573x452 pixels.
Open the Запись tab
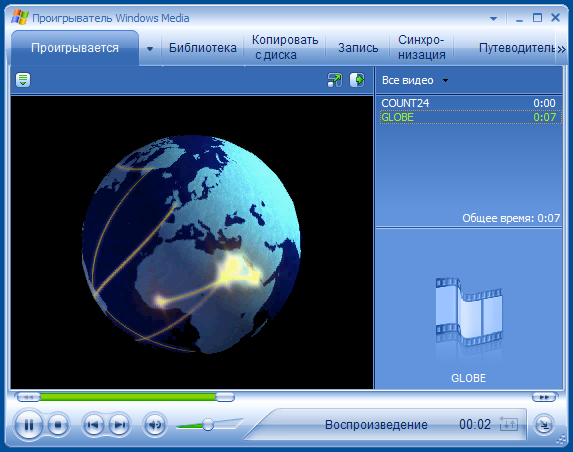[x=358, y=48]
